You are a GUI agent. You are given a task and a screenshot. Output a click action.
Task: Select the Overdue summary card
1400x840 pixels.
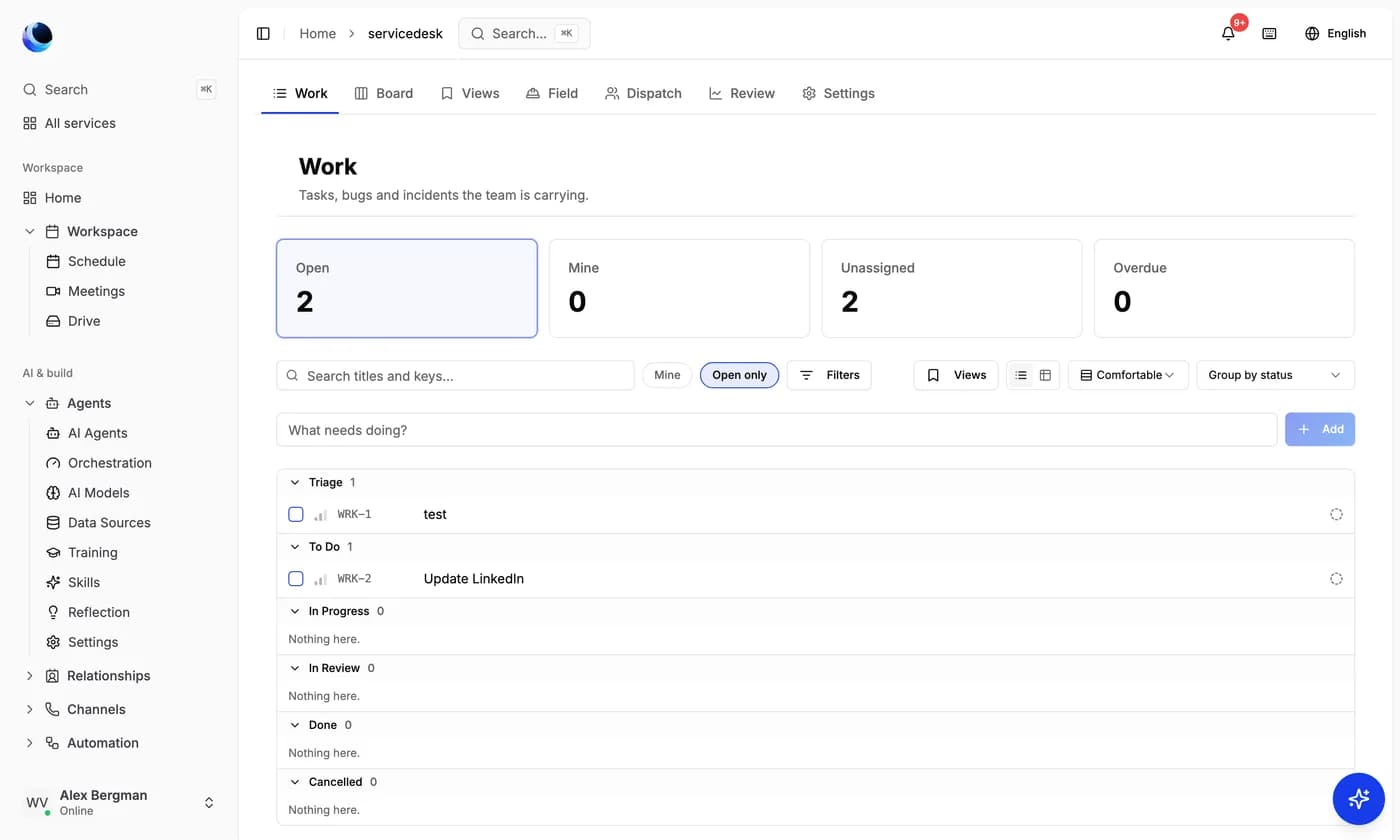[x=1224, y=288]
